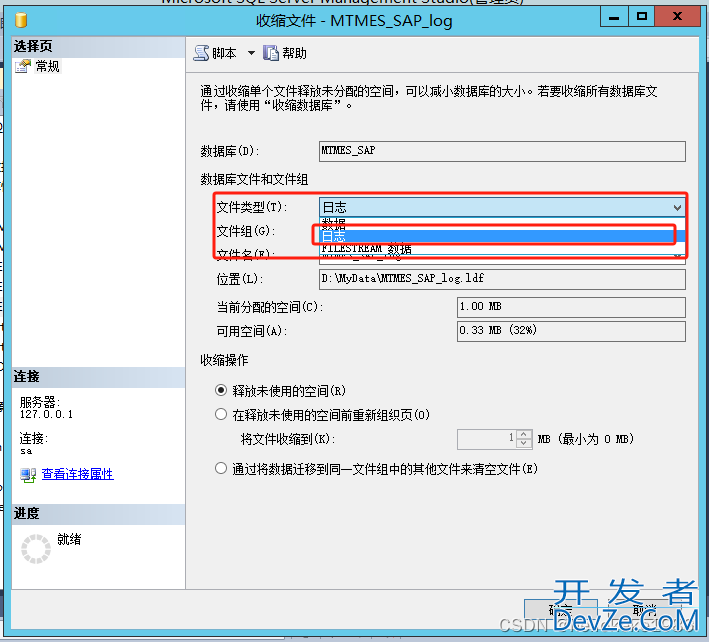Viewport: 709px width, 642px height.
Task: Close the 收缩文件 dialog window
Action: (x=677, y=17)
